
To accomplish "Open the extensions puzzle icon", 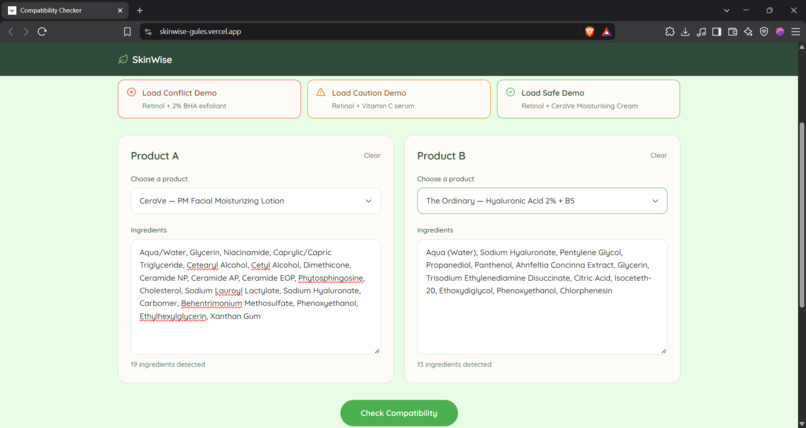I will [670, 32].
